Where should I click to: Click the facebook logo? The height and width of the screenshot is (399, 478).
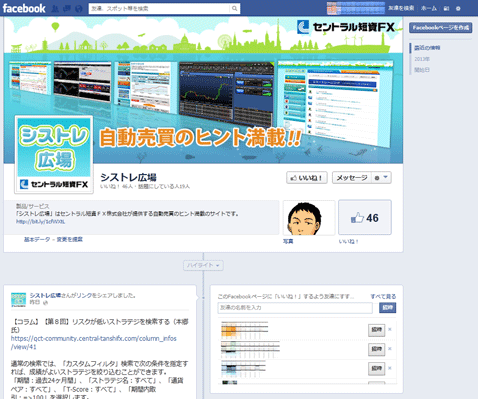tap(24, 8)
